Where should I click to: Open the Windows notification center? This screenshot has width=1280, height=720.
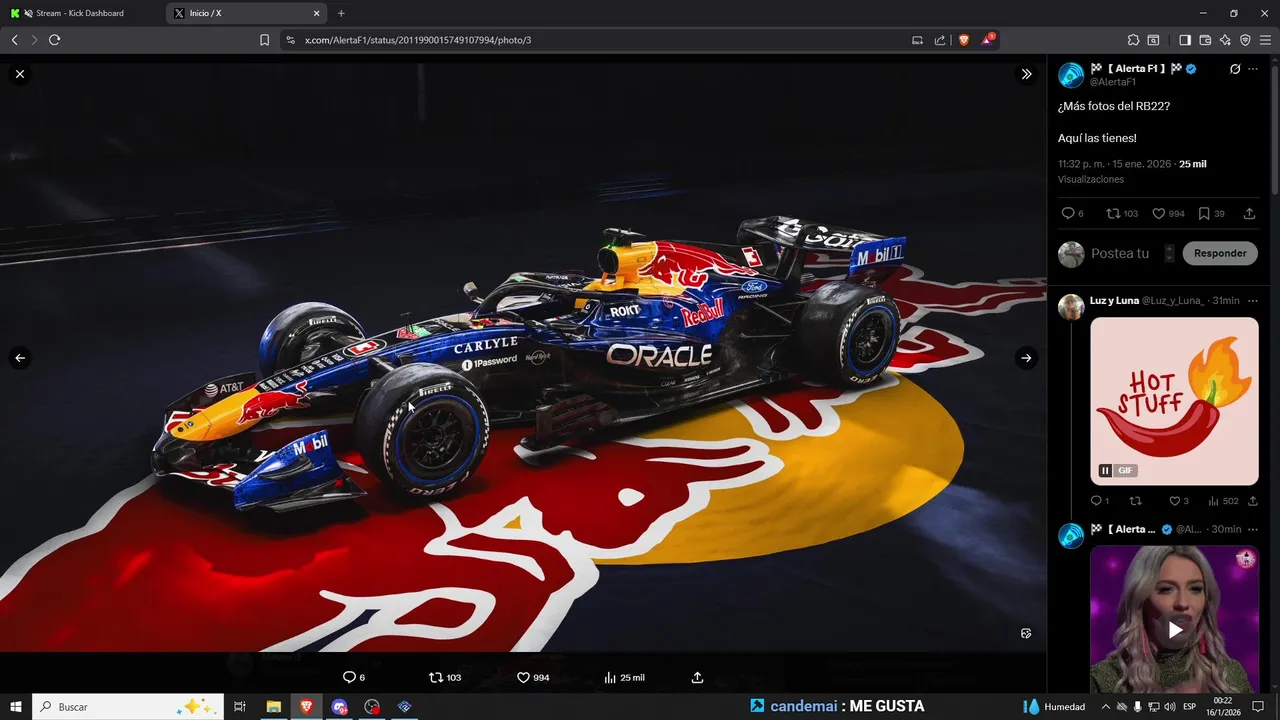click(x=1258, y=706)
